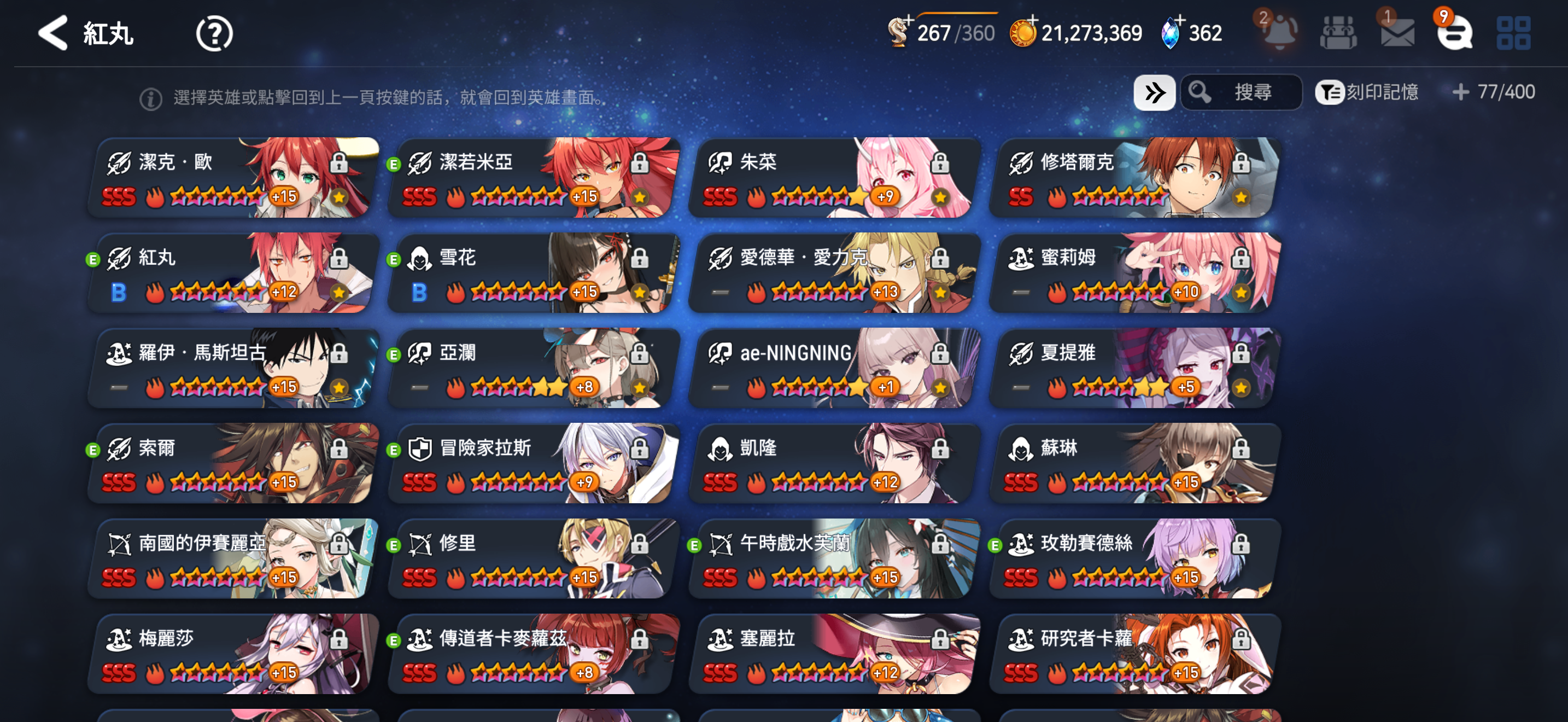Open the notification bell icon
This screenshot has height=722, width=1568.
pyautogui.click(x=1280, y=32)
